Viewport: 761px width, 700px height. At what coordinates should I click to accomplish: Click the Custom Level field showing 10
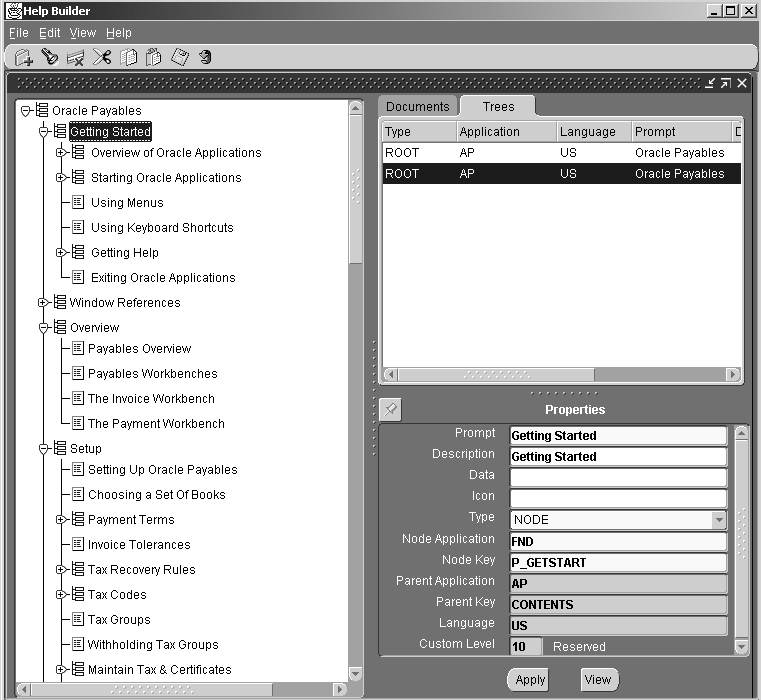pos(526,647)
